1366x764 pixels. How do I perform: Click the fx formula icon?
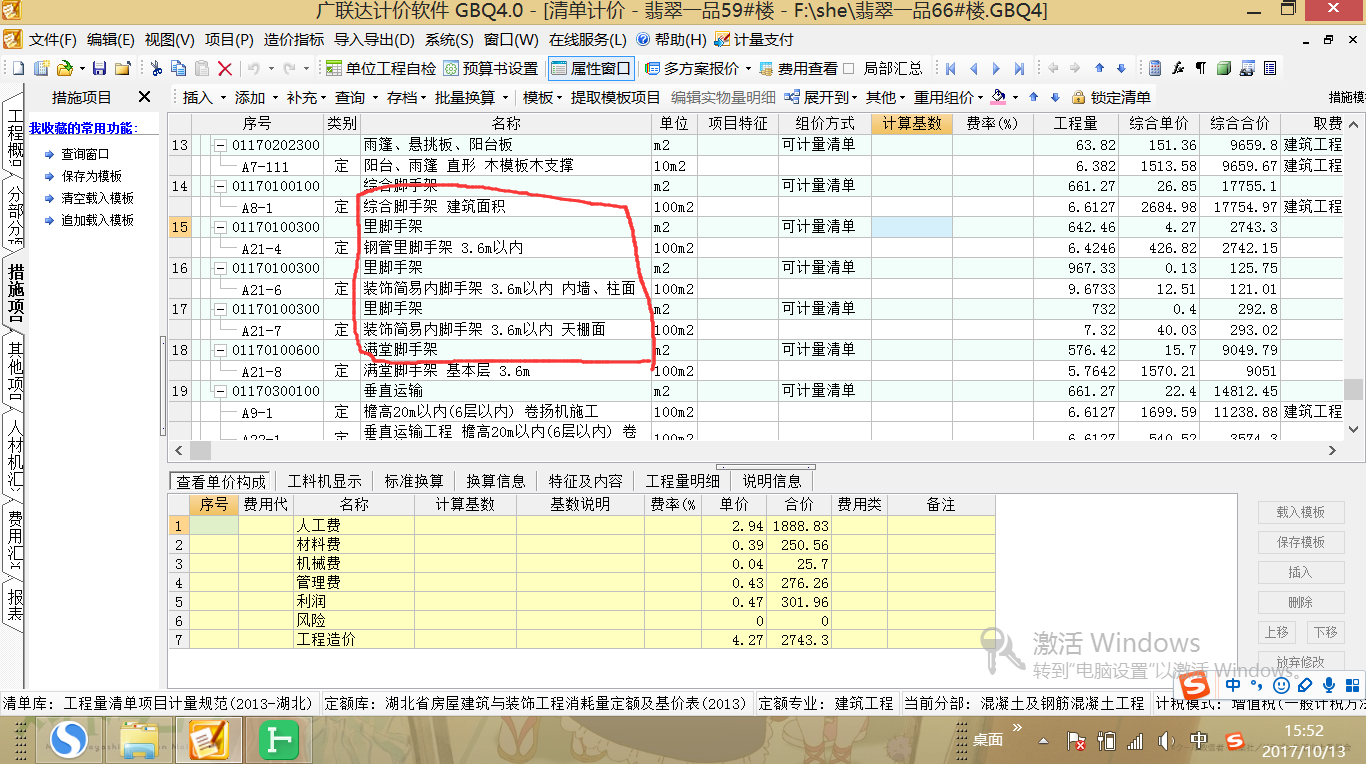1178,68
